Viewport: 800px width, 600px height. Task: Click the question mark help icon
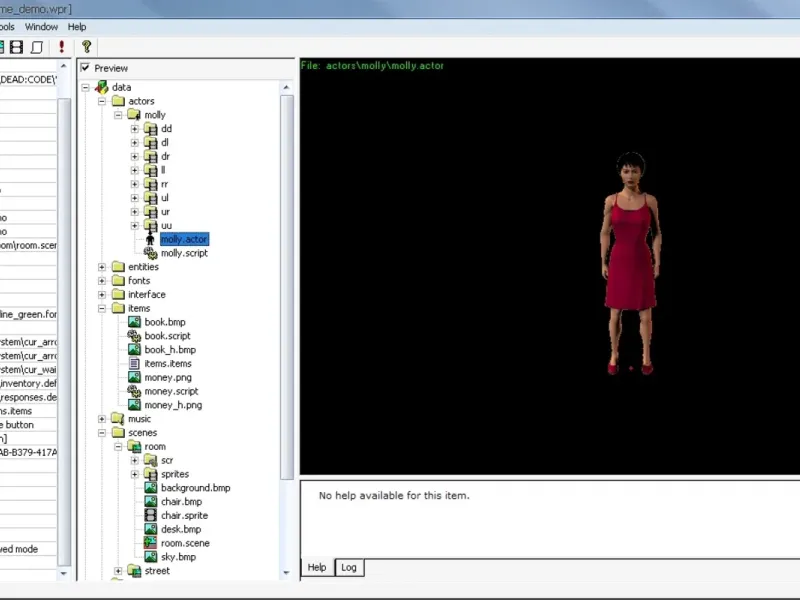(86, 47)
